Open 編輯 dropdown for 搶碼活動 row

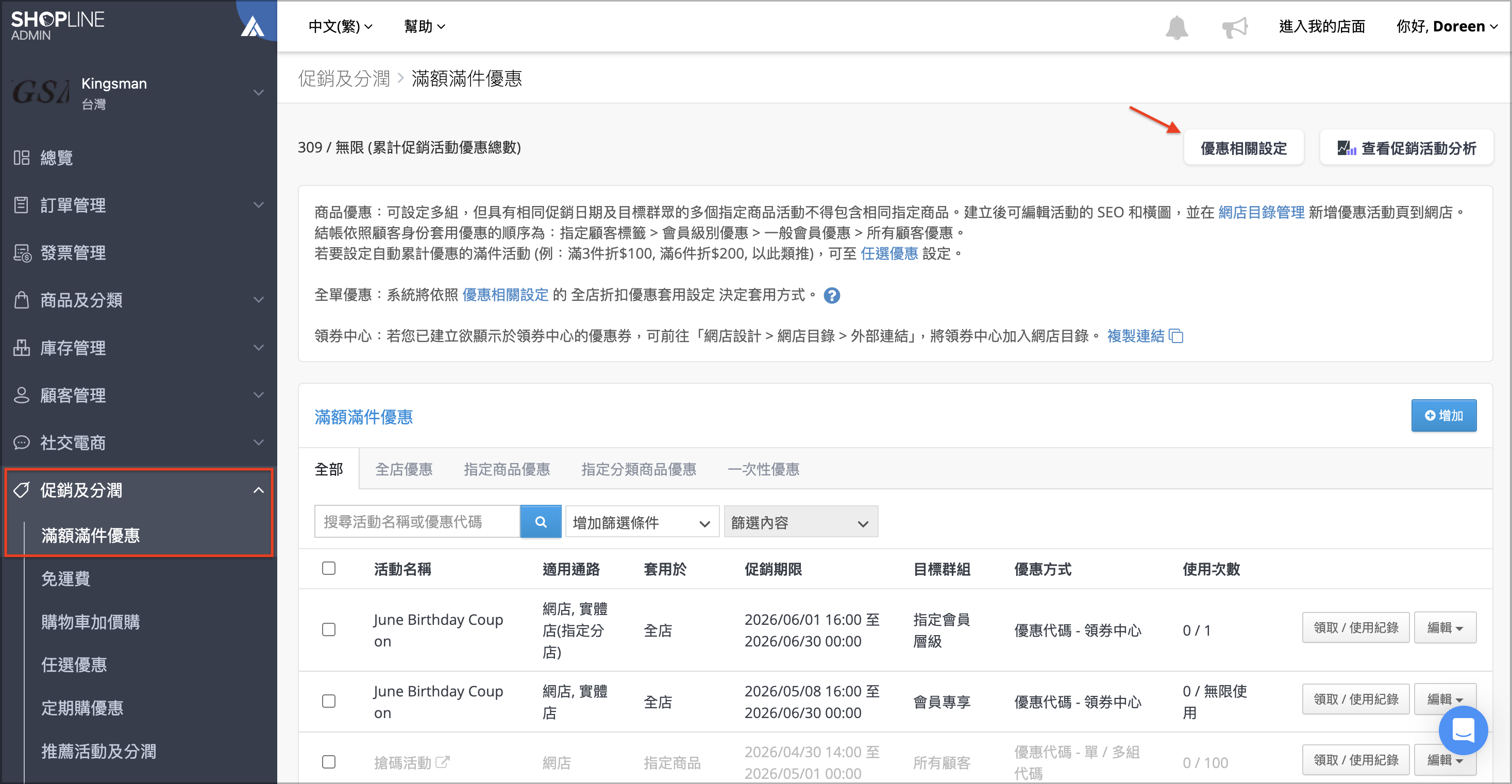(1445, 759)
